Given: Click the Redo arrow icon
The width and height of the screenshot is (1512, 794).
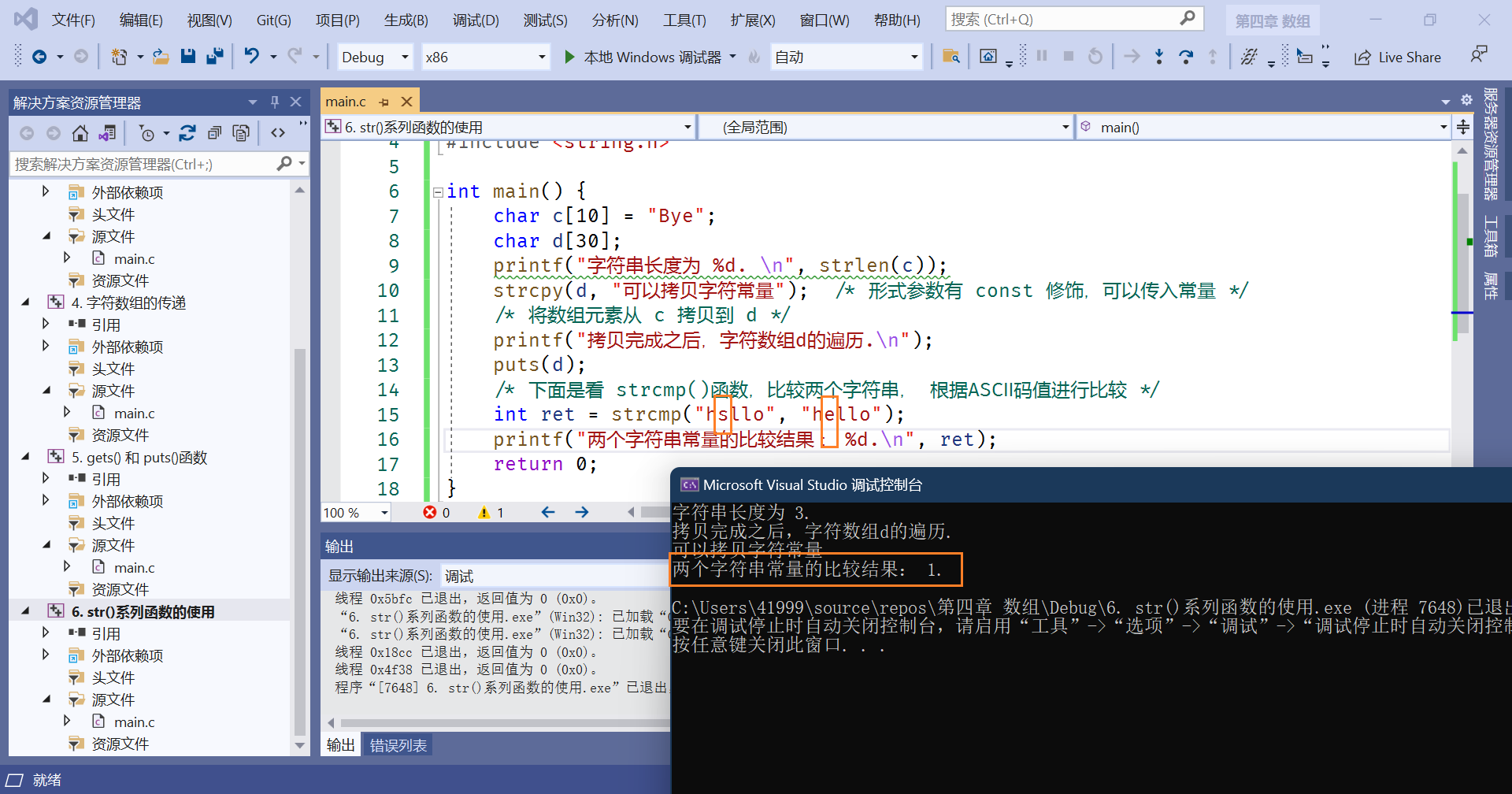Looking at the screenshot, I should coord(295,57).
